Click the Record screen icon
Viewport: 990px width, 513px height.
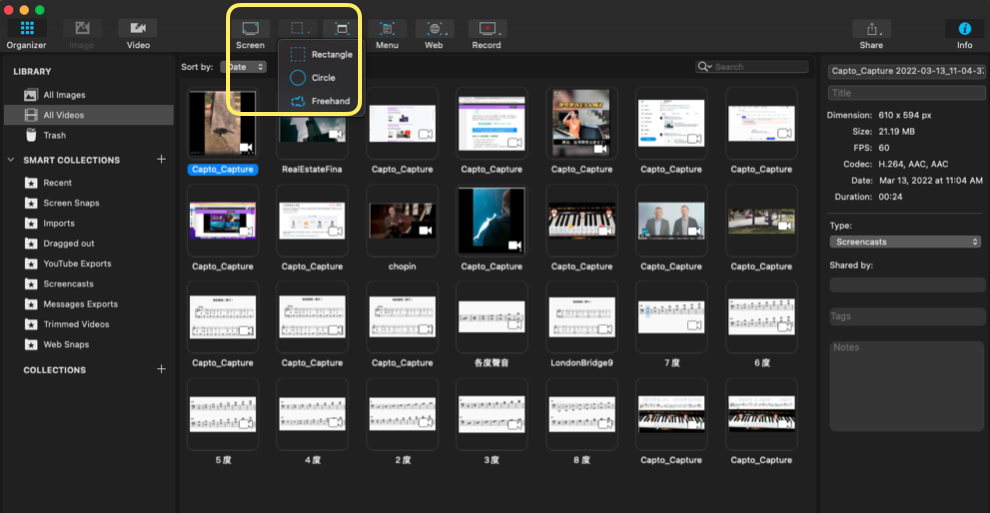[487, 29]
